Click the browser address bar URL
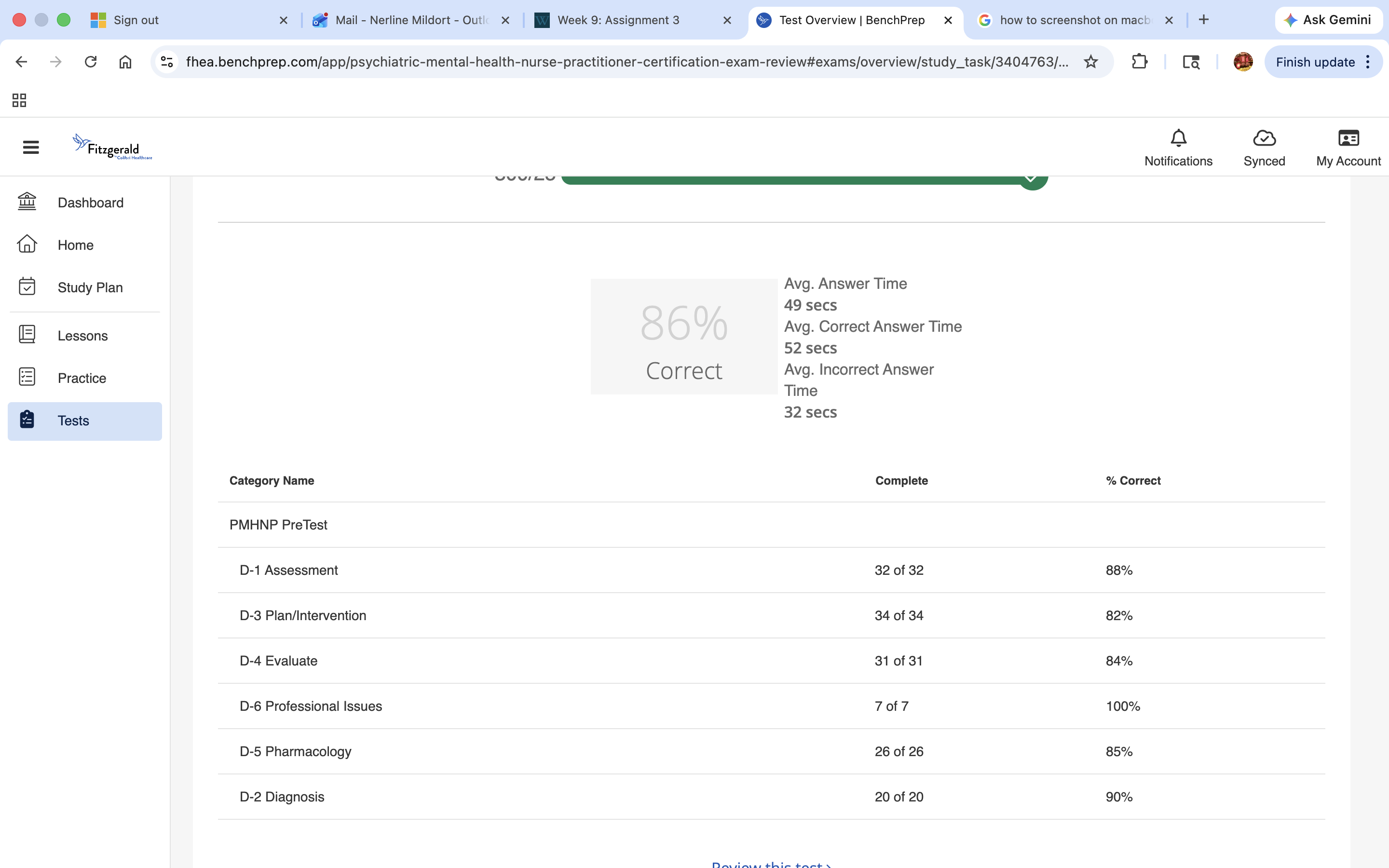 pyautogui.click(x=627, y=62)
